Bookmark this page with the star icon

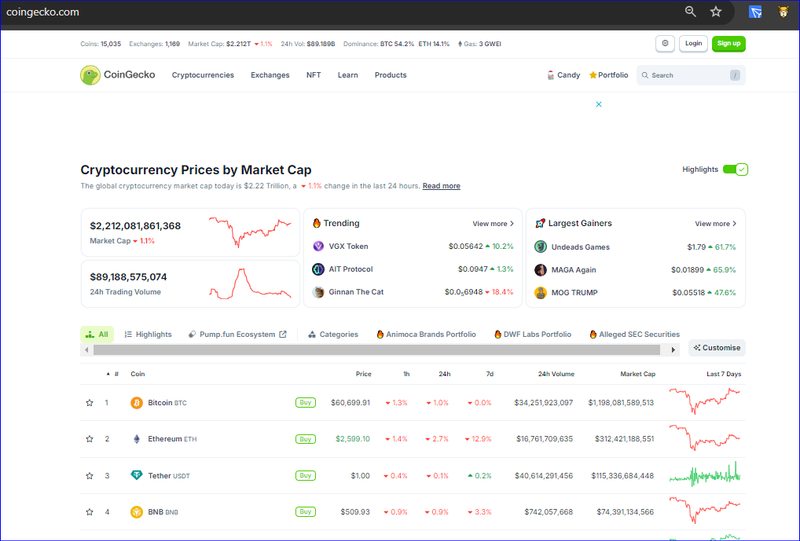716,11
